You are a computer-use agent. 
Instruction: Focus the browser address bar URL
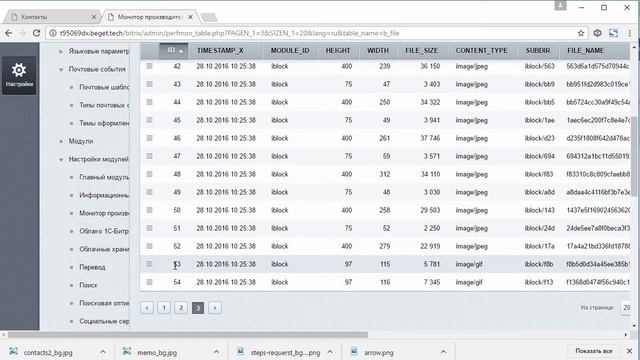(229, 33)
